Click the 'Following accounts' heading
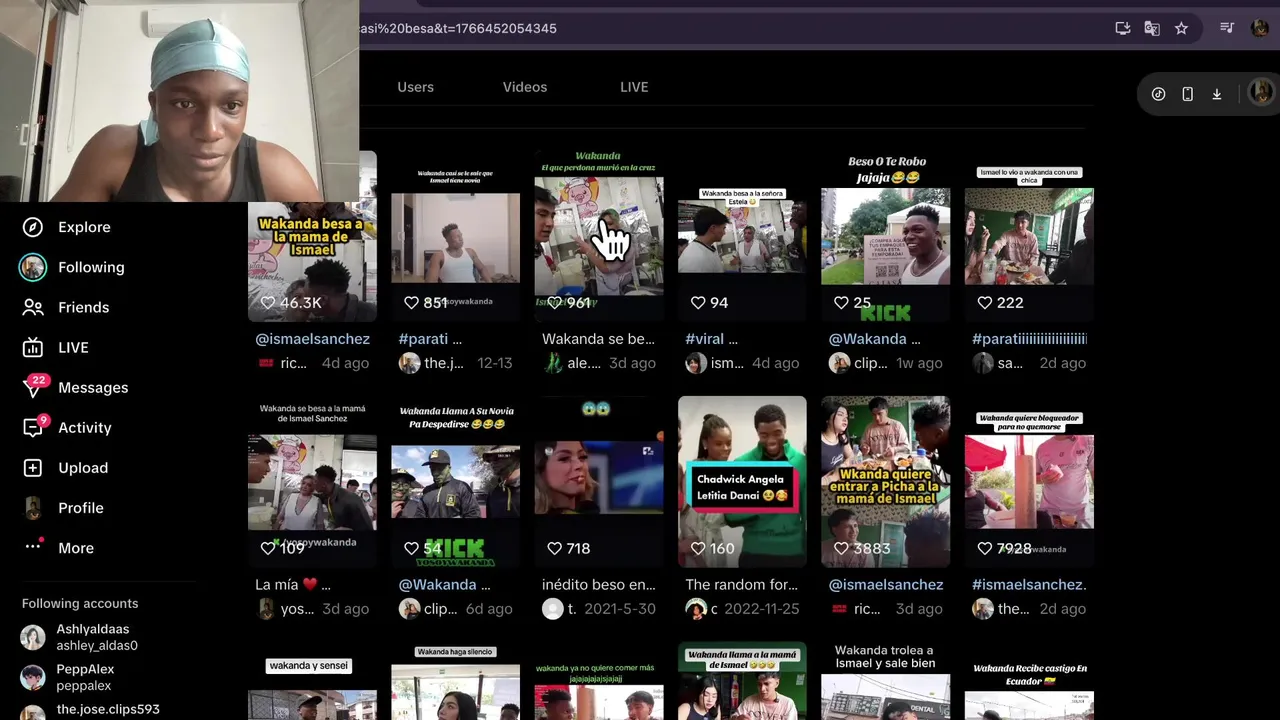This screenshot has height=720, width=1280. [x=80, y=603]
